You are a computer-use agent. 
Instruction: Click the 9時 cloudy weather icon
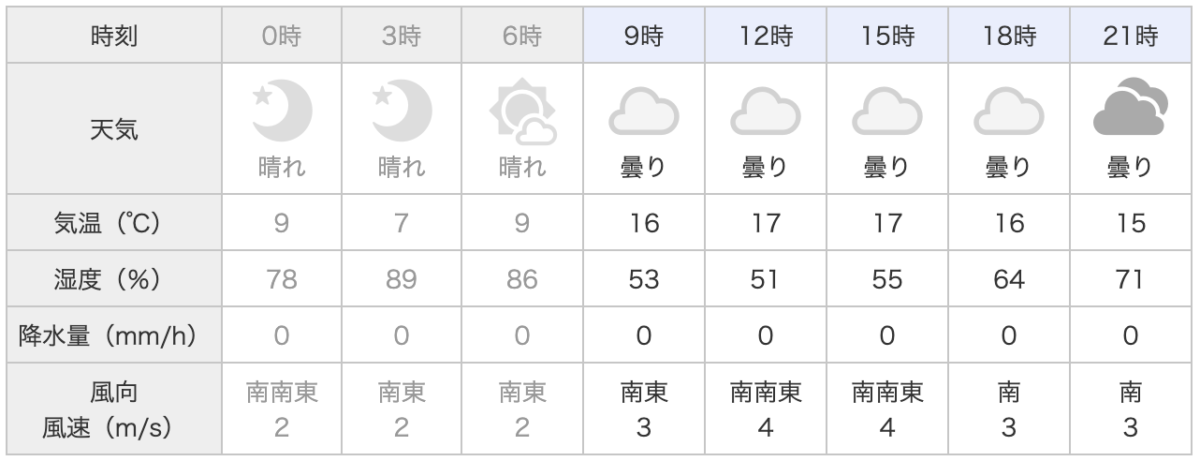click(643, 111)
